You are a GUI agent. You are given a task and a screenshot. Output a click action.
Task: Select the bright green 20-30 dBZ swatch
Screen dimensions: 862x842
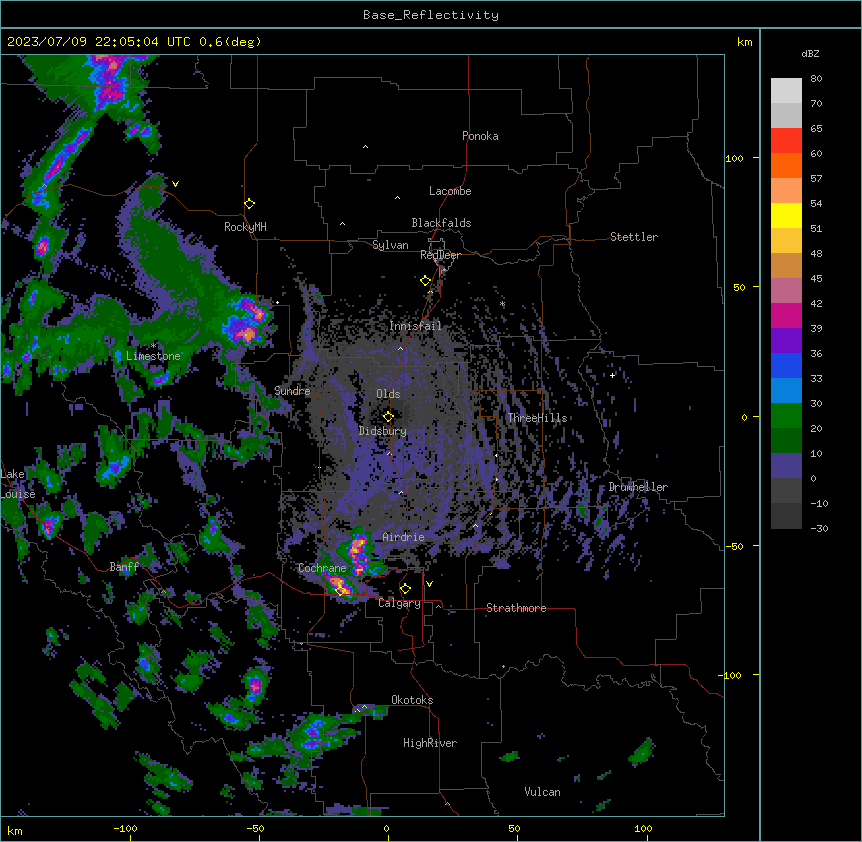point(786,416)
